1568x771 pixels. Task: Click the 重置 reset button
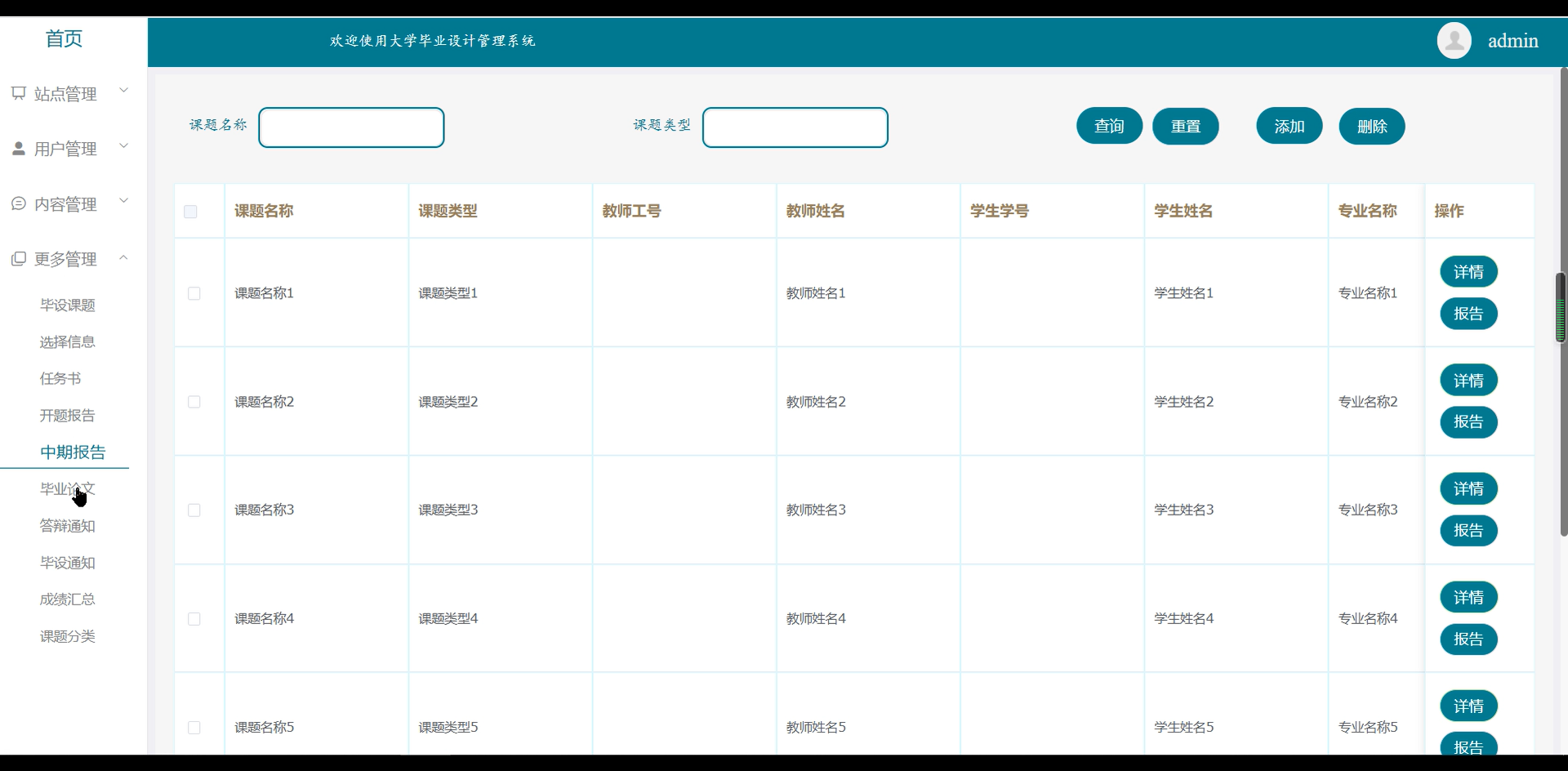click(x=1186, y=127)
